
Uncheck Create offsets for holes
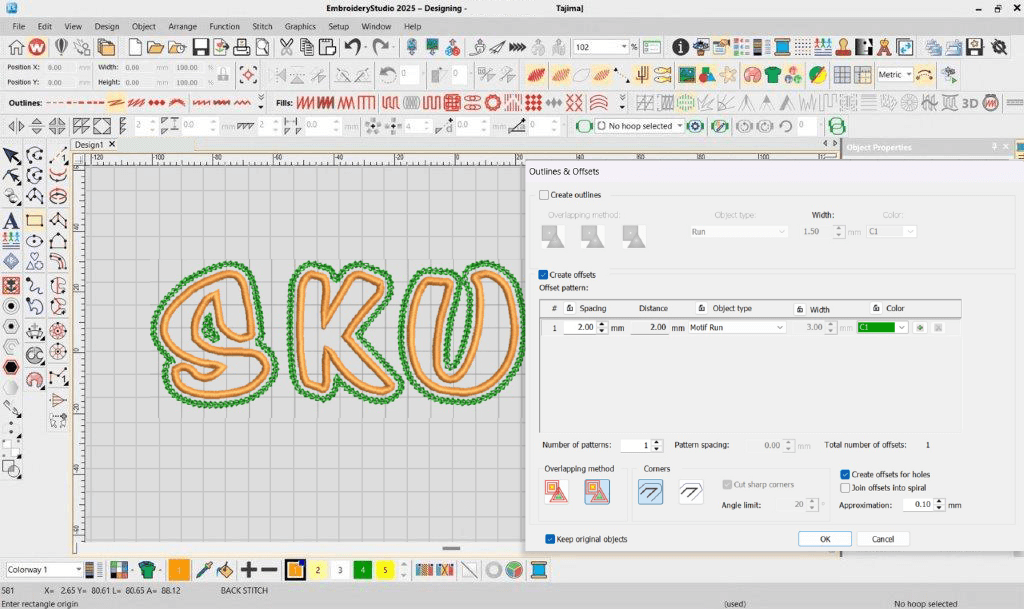(845, 475)
